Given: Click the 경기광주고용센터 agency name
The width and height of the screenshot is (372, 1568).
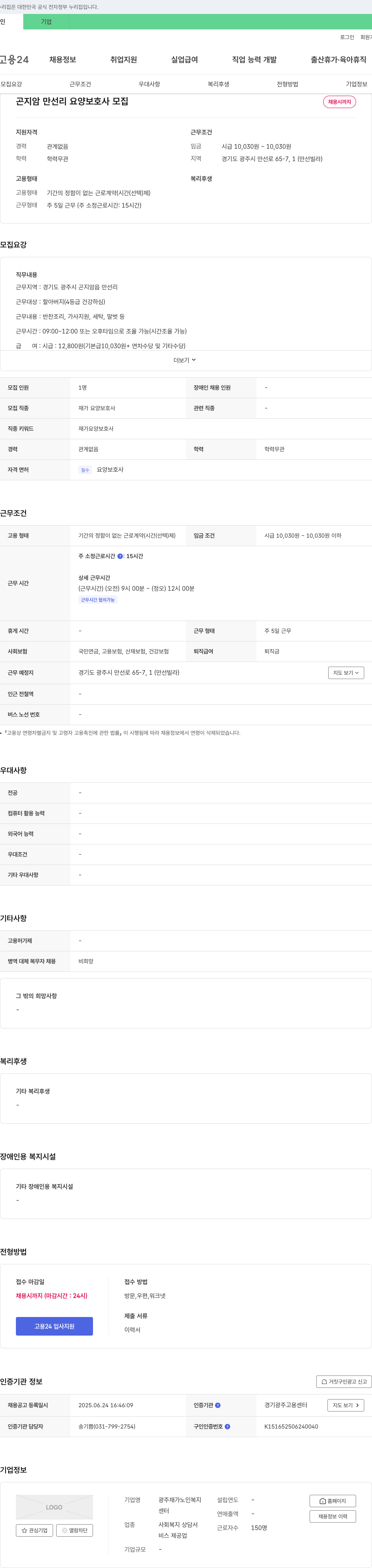Looking at the screenshot, I should coord(286,1405).
